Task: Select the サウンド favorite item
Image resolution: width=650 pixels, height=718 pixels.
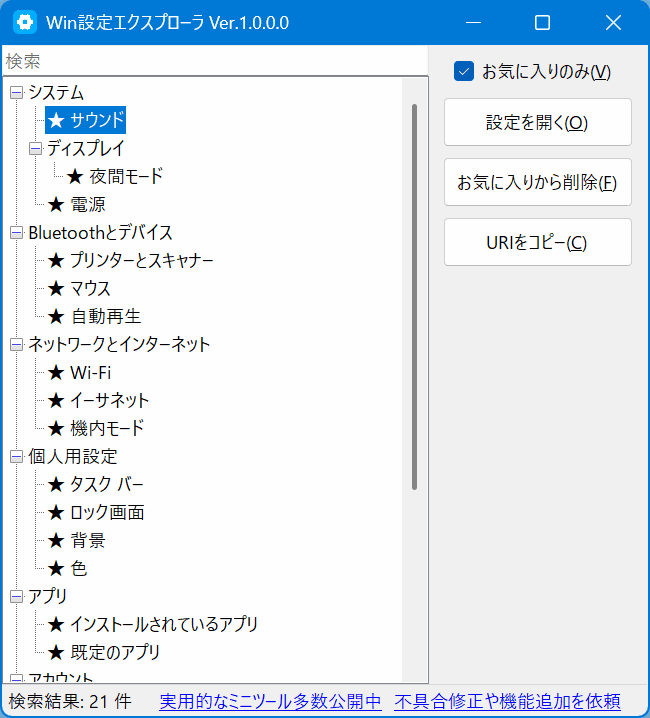Action: (x=86, y=120)
